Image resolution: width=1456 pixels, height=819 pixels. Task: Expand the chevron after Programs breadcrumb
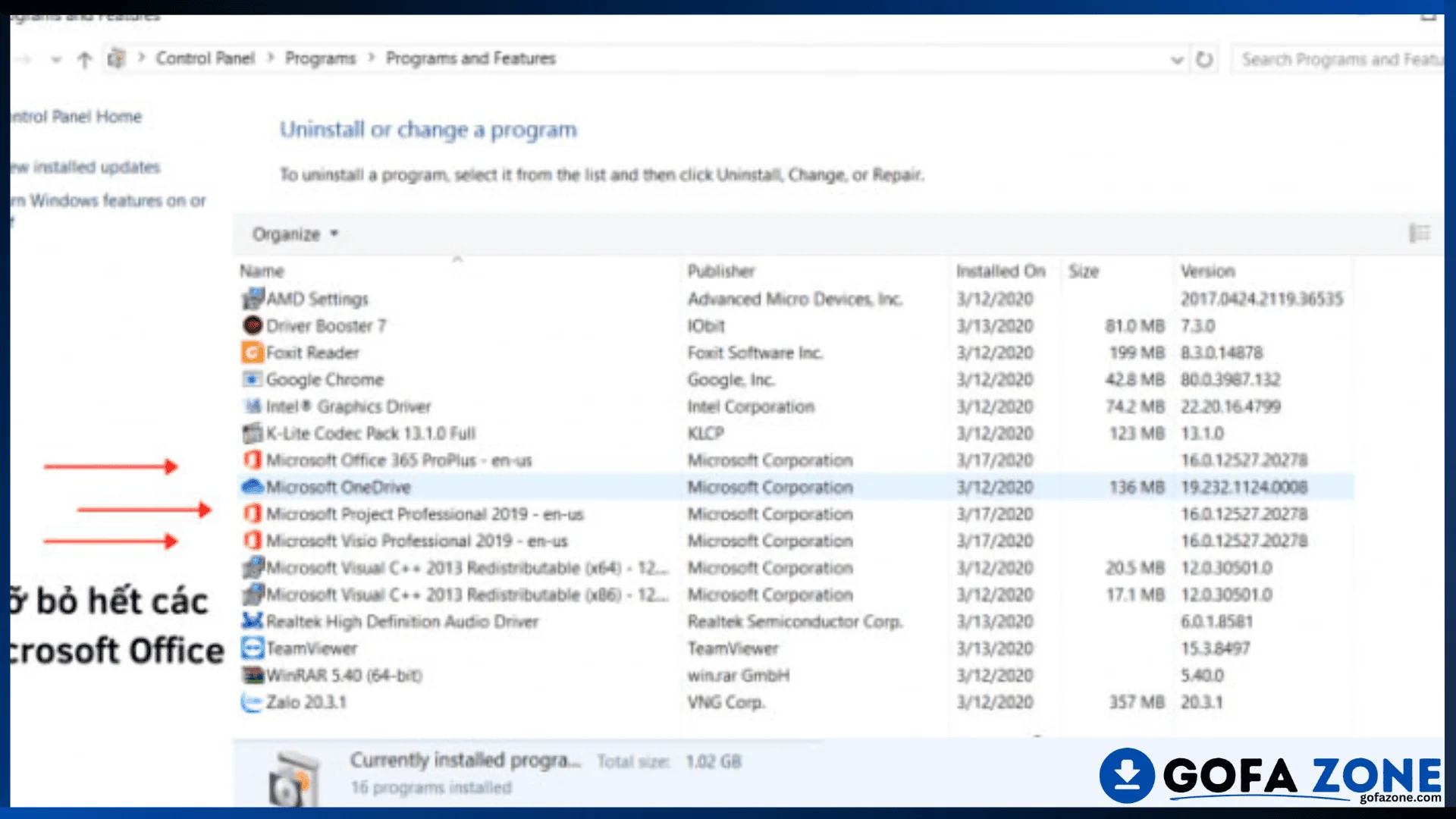[372, 58]
